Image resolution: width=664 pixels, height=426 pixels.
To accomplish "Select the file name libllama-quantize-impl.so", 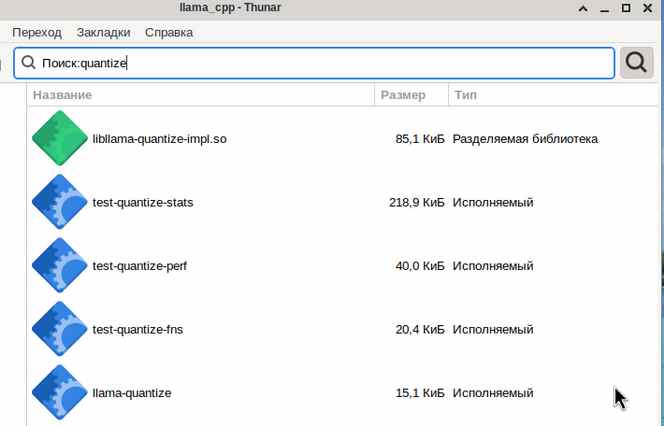I will [160, 139].
